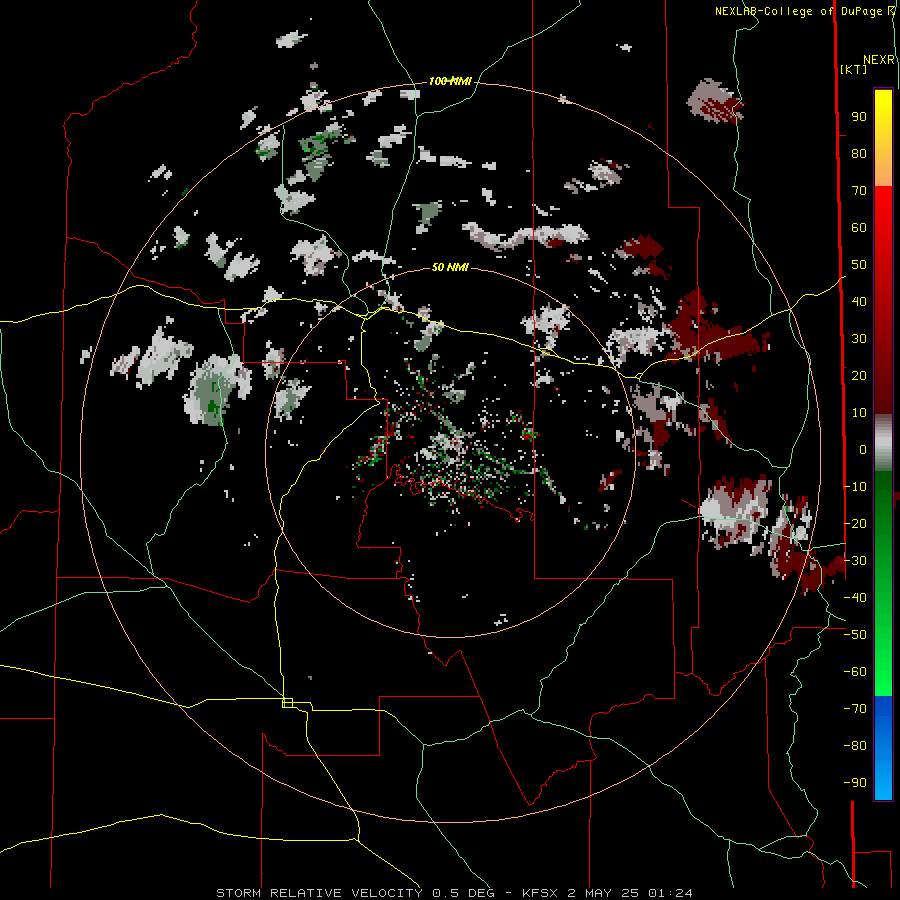
Task: Click the "50 NMI" range ring label
Action: 450,267
